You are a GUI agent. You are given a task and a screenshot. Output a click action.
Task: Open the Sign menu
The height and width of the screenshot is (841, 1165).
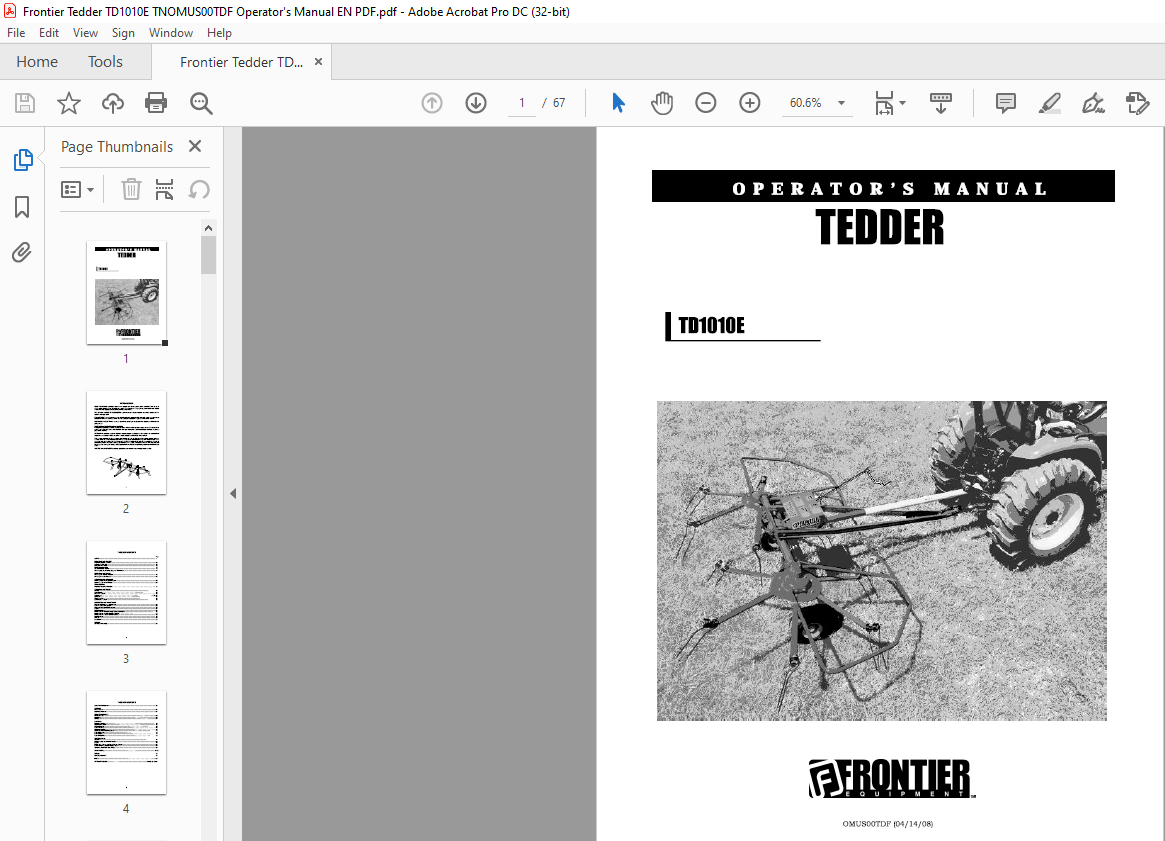point(123,33)
